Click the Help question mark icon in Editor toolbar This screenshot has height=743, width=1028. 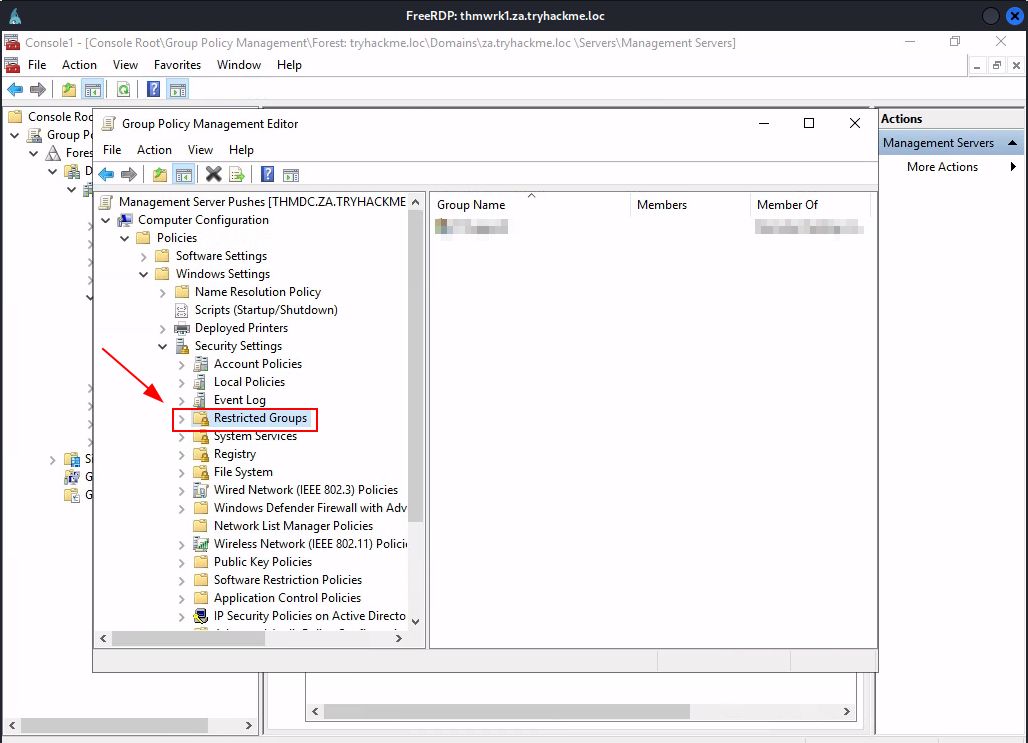267,174
